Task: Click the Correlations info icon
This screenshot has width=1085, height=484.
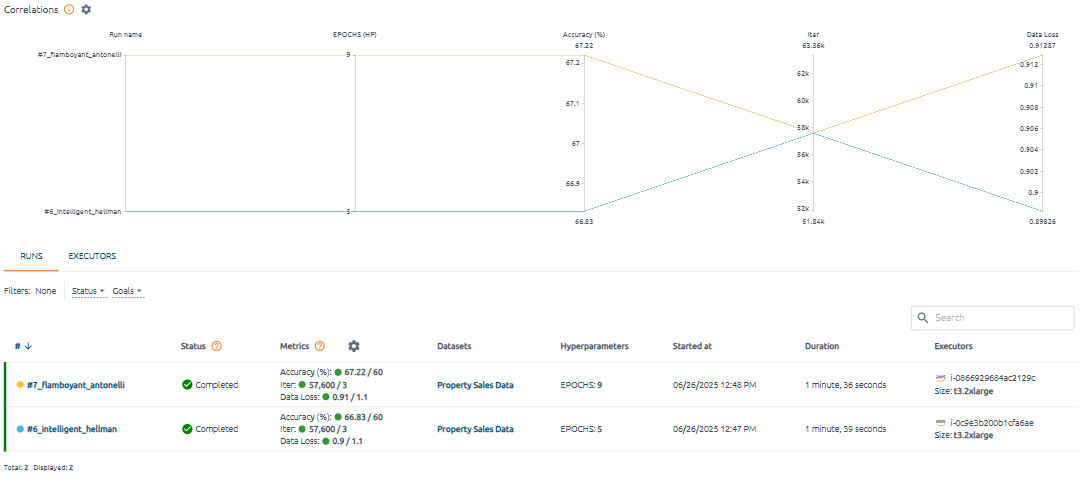Action: click(69, 9)
